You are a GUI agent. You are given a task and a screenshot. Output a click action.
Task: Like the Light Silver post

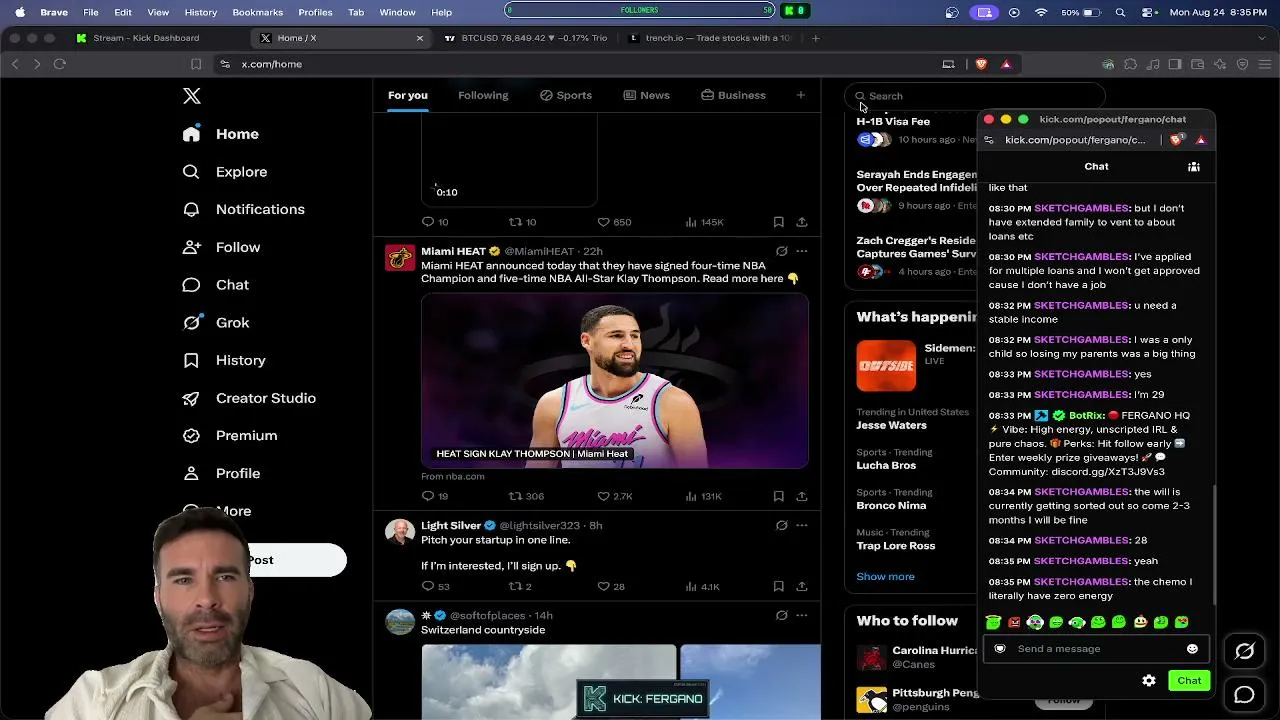610,586
